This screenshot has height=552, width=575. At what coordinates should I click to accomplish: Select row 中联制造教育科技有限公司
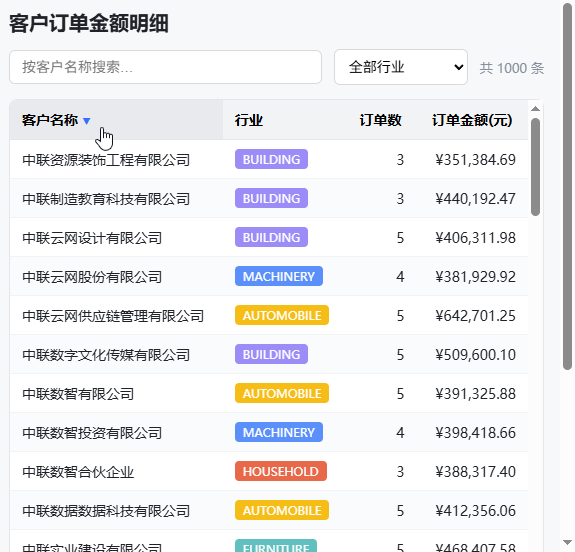(269, 198)
